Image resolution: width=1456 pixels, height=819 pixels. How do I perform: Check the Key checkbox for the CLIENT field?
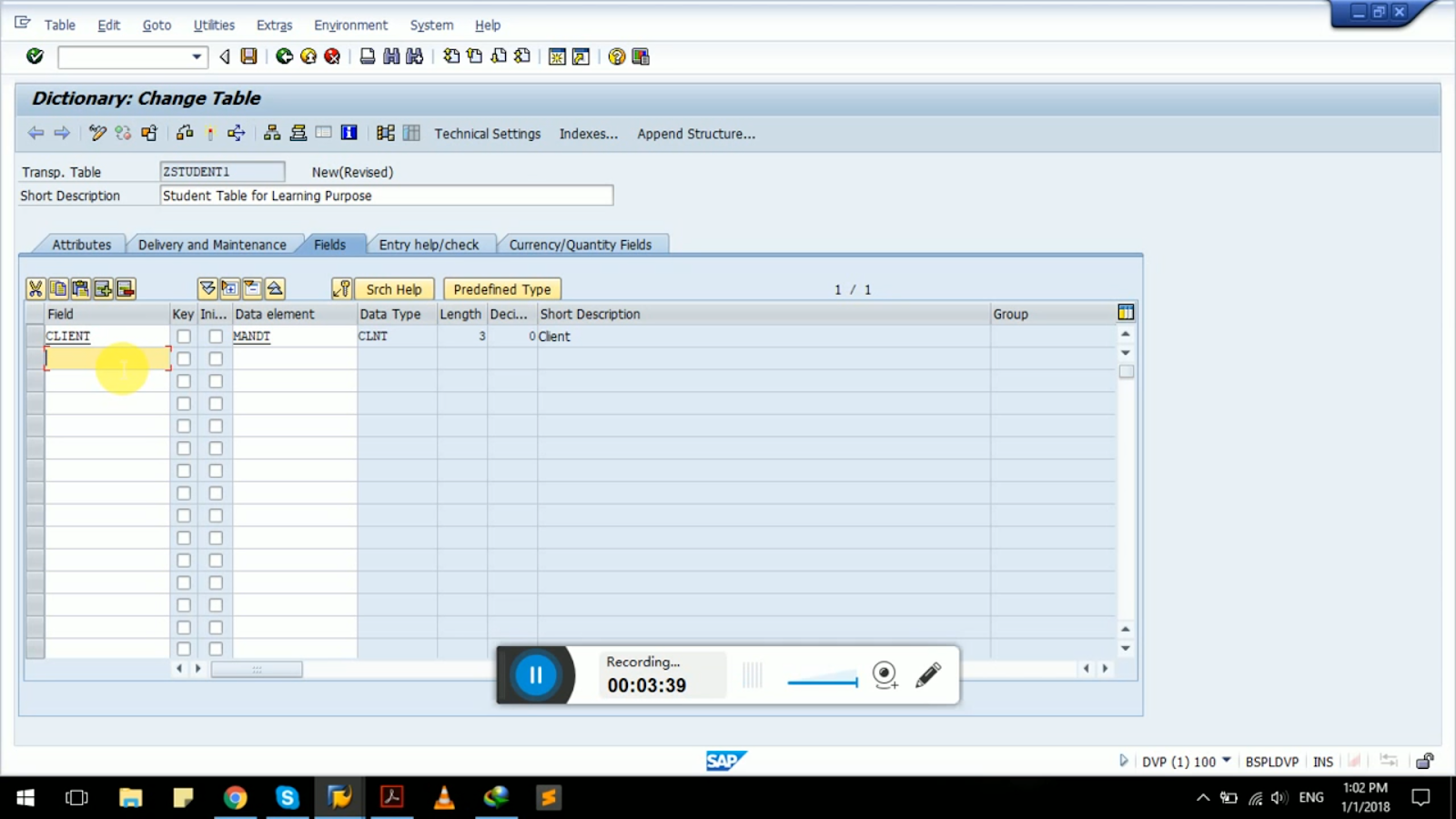(x=183, y=336)
